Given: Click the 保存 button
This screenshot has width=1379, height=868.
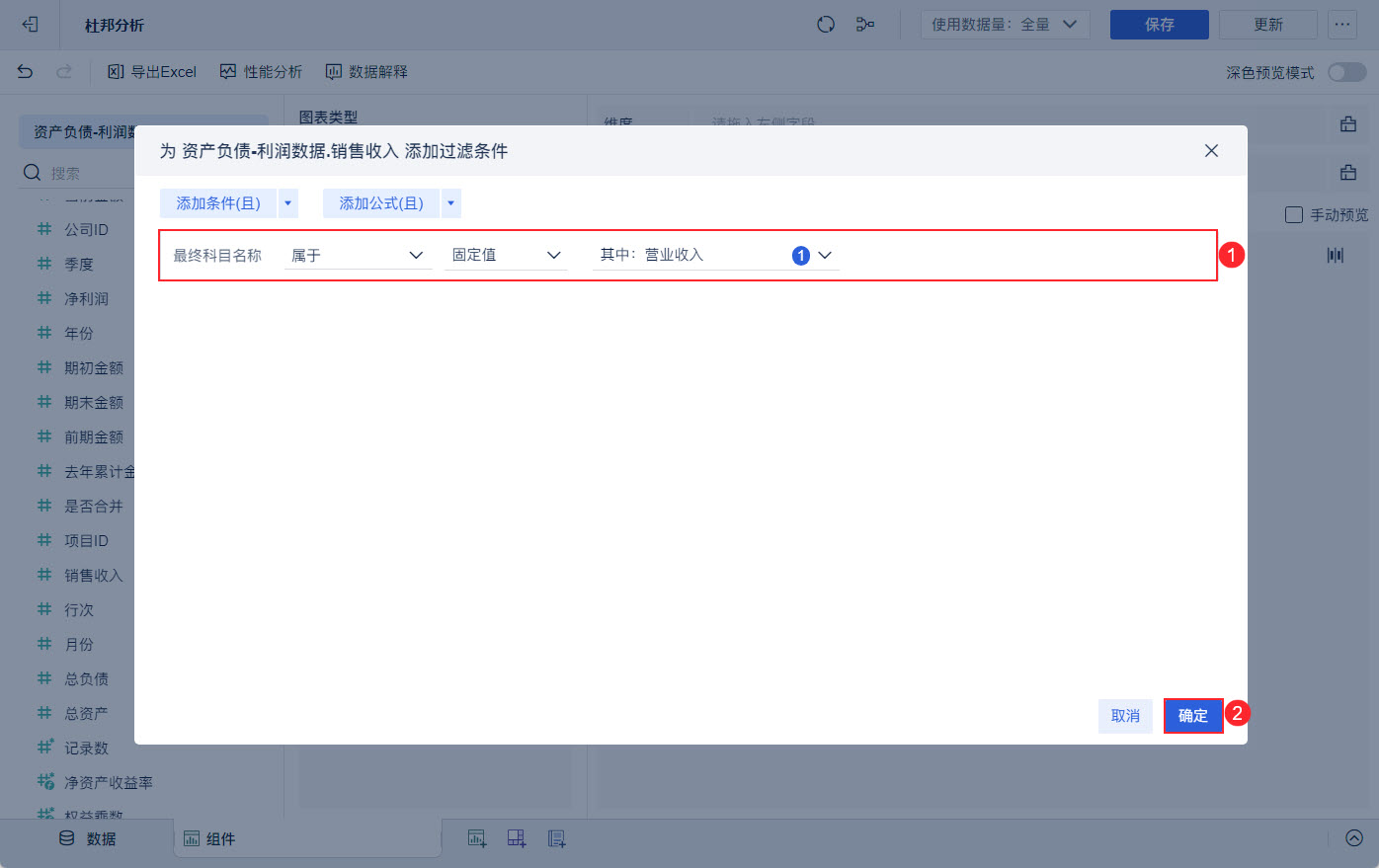Looking at the screenshot, I should click(1159, 25).
